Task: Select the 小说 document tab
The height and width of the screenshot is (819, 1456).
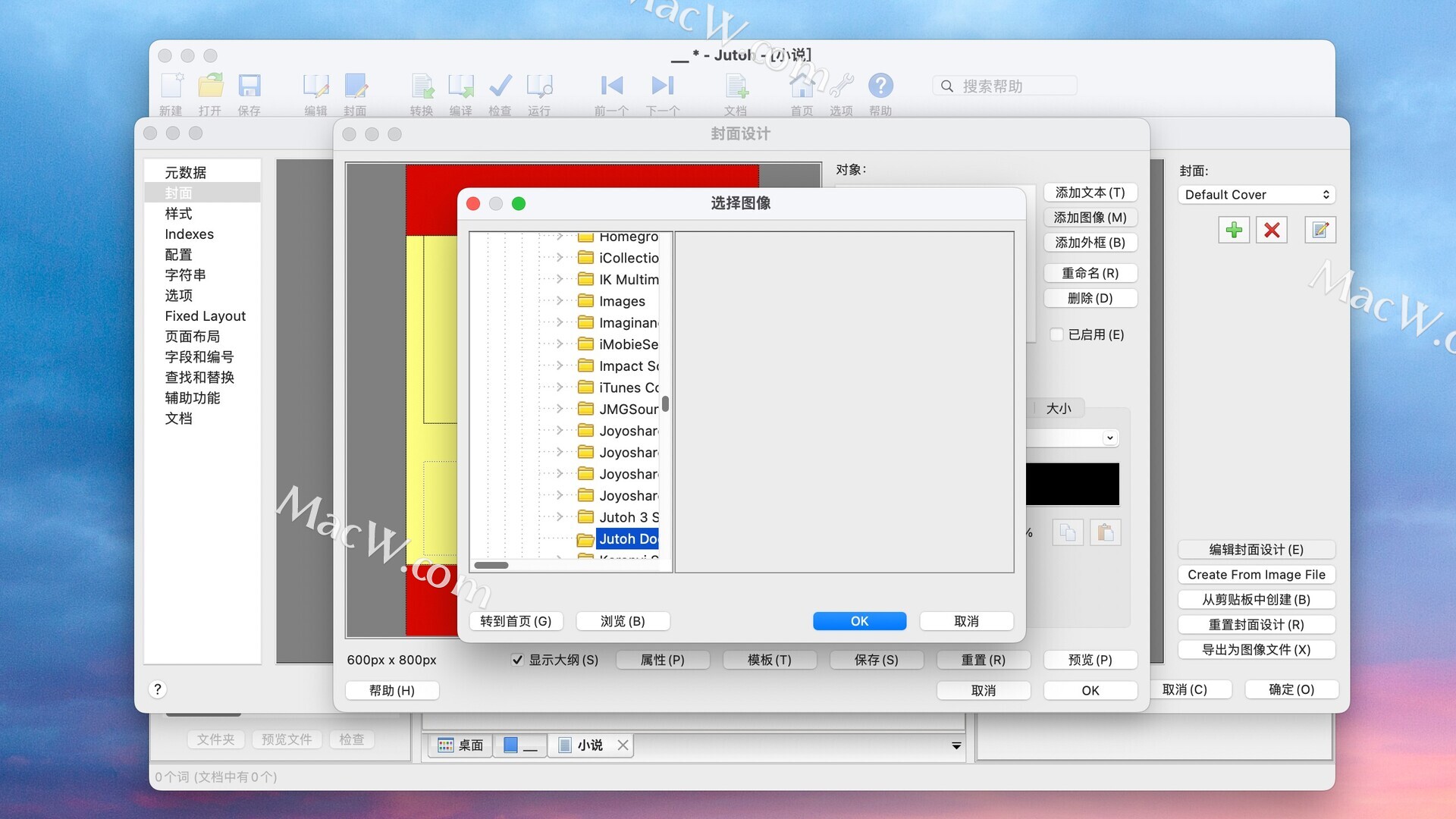Action: pos(589,745)
